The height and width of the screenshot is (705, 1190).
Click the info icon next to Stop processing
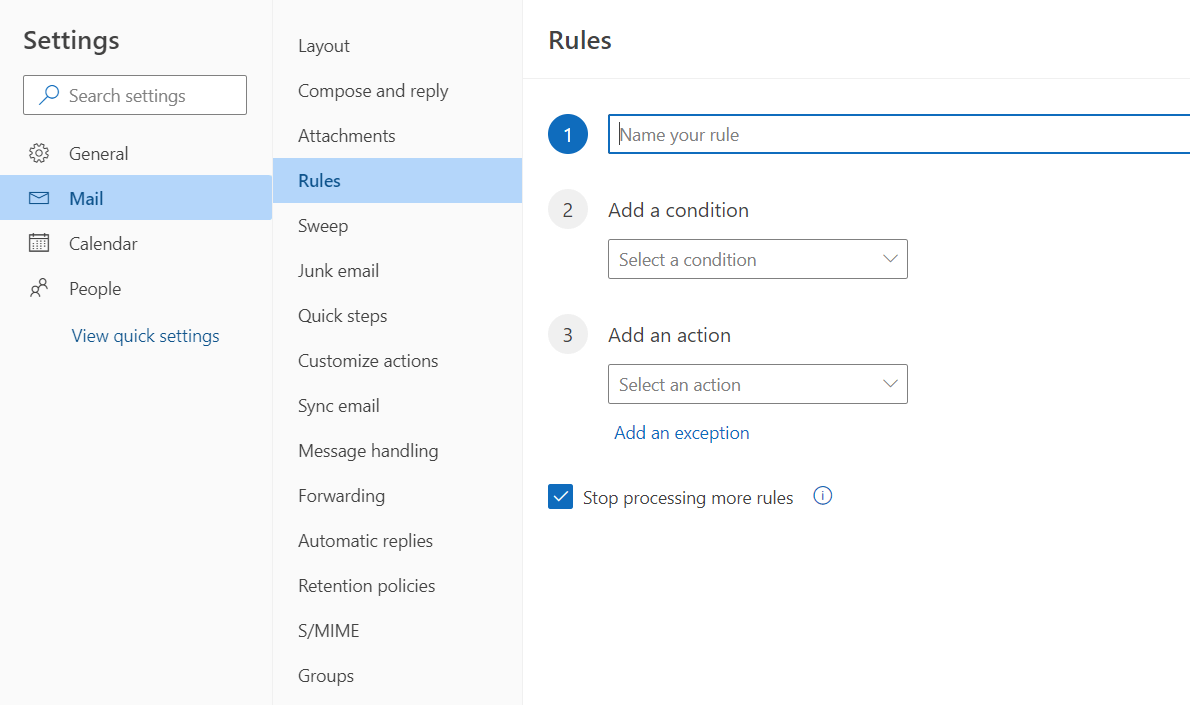click(x=822, y=496)
